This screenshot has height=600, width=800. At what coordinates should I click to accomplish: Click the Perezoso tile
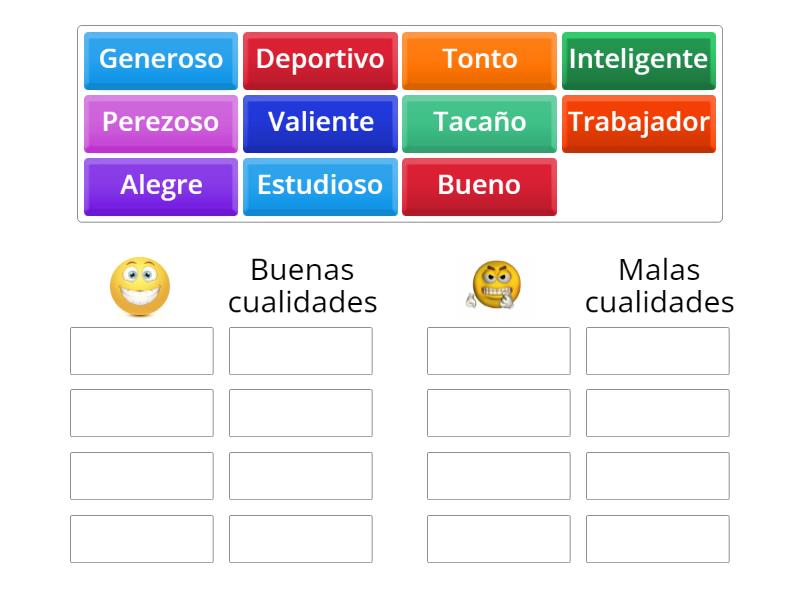pos(161,122)
